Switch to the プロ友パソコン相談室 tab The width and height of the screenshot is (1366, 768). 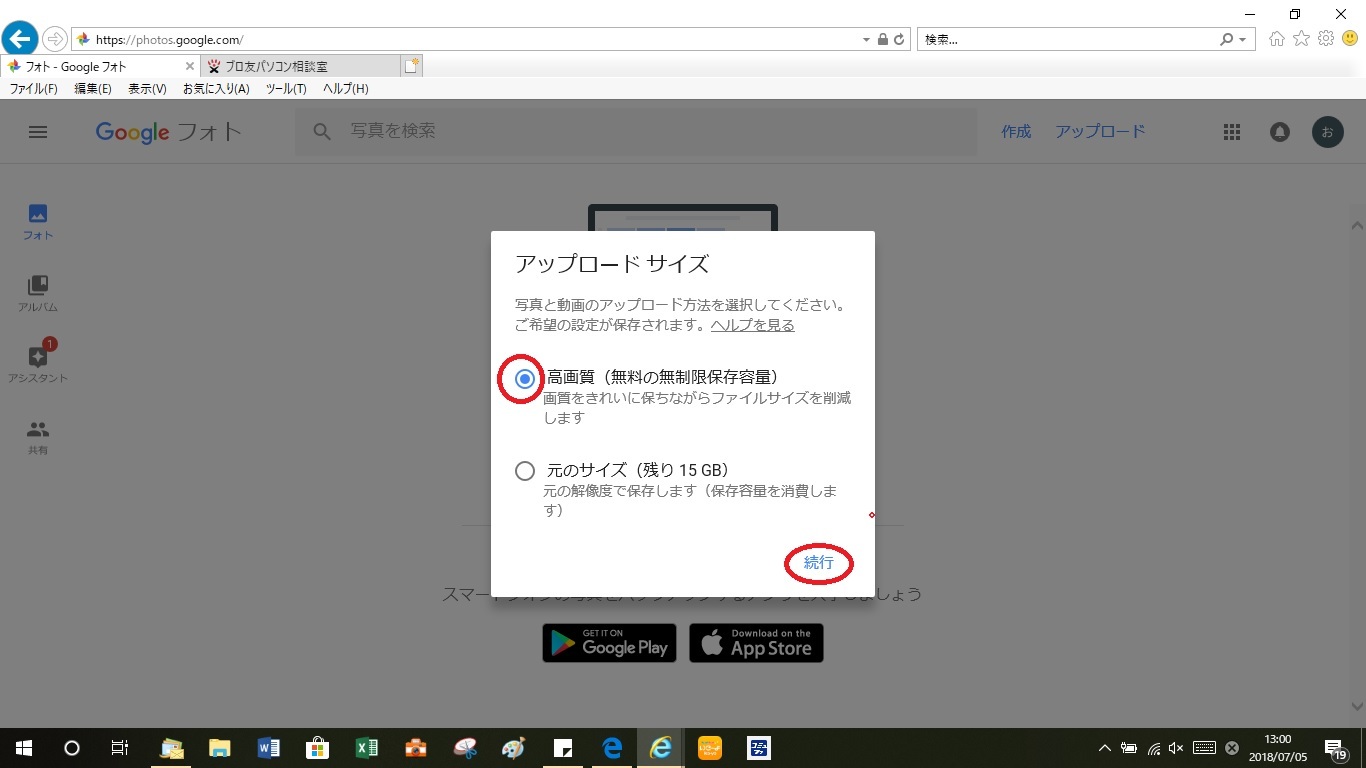pyautogui.click(x=300, y=66)
